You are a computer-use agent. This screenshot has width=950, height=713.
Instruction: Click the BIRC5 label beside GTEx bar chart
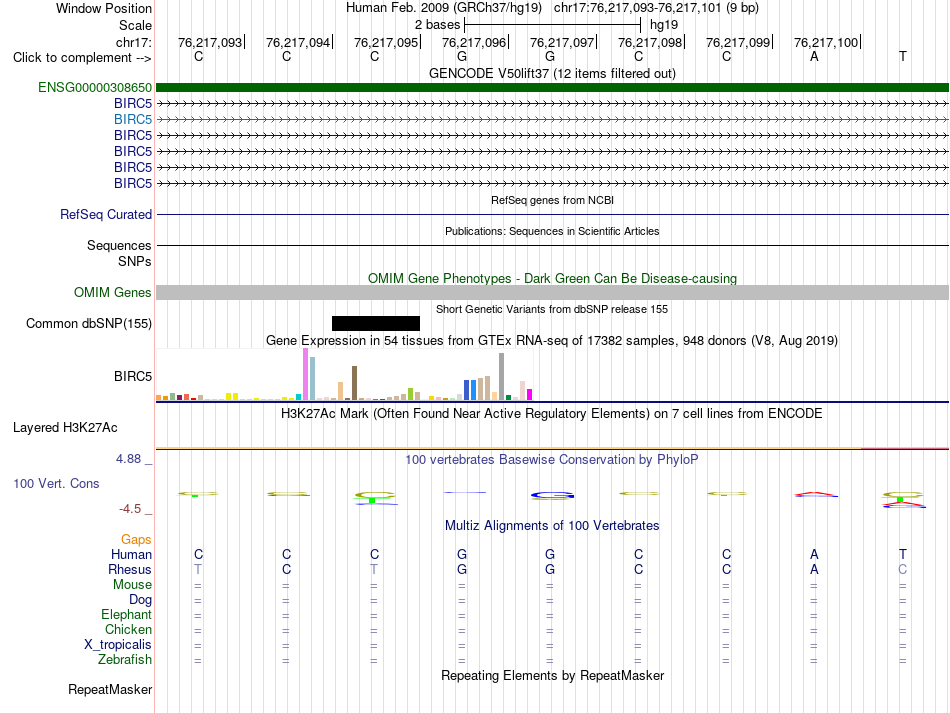pyautogui.click(x=133, y=376)
